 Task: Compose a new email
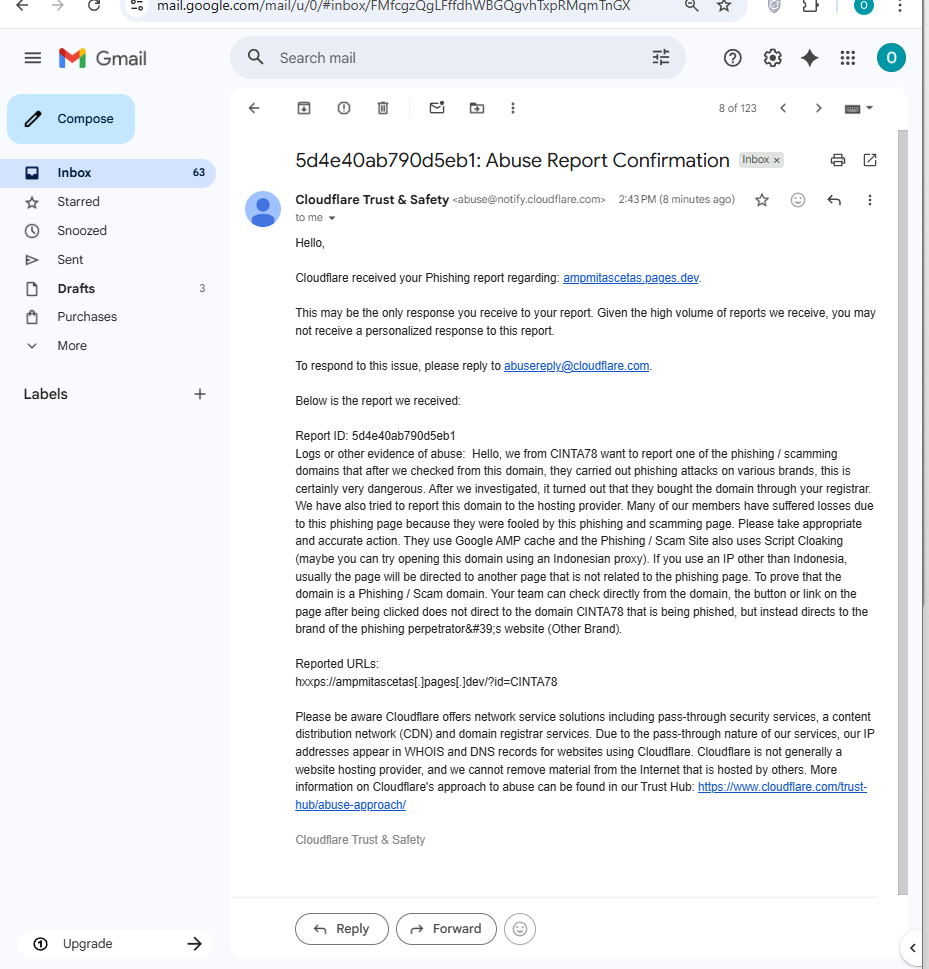[x=71, y=119]
